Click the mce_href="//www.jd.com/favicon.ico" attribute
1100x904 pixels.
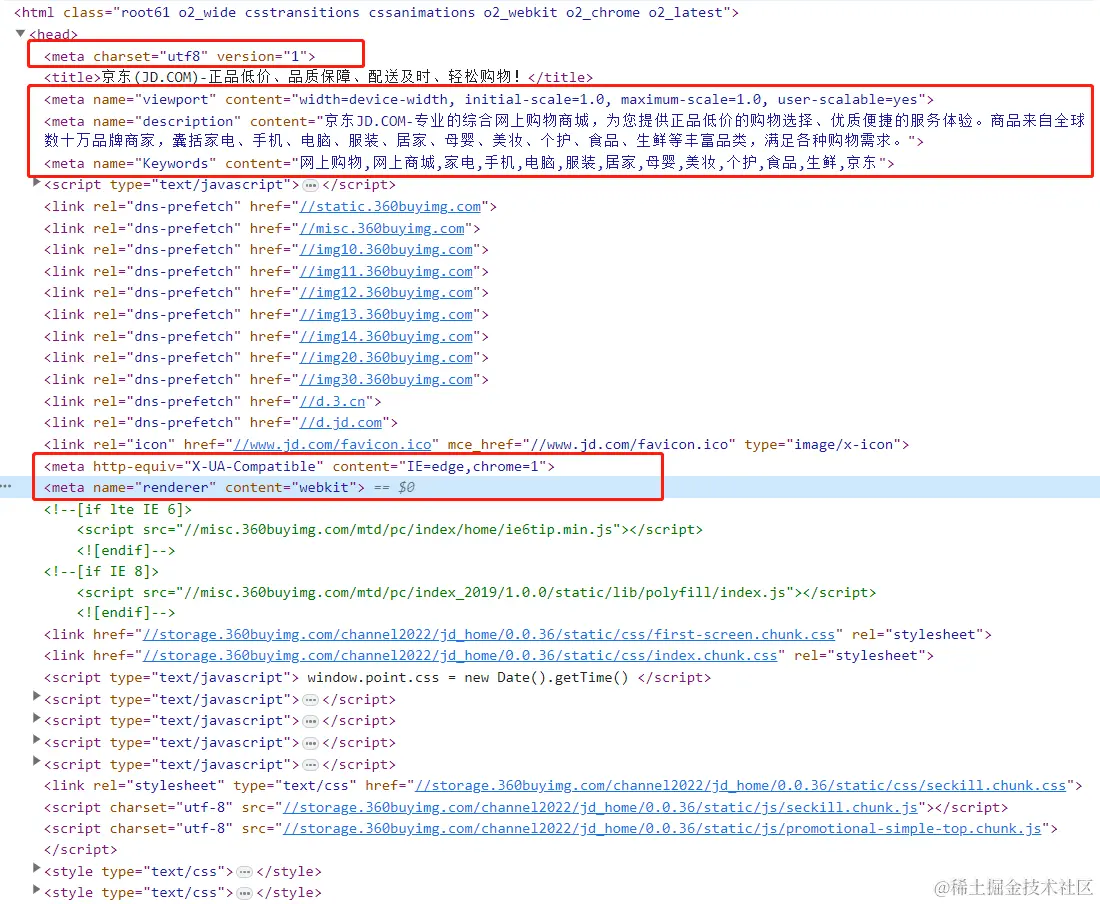[591, 445]
